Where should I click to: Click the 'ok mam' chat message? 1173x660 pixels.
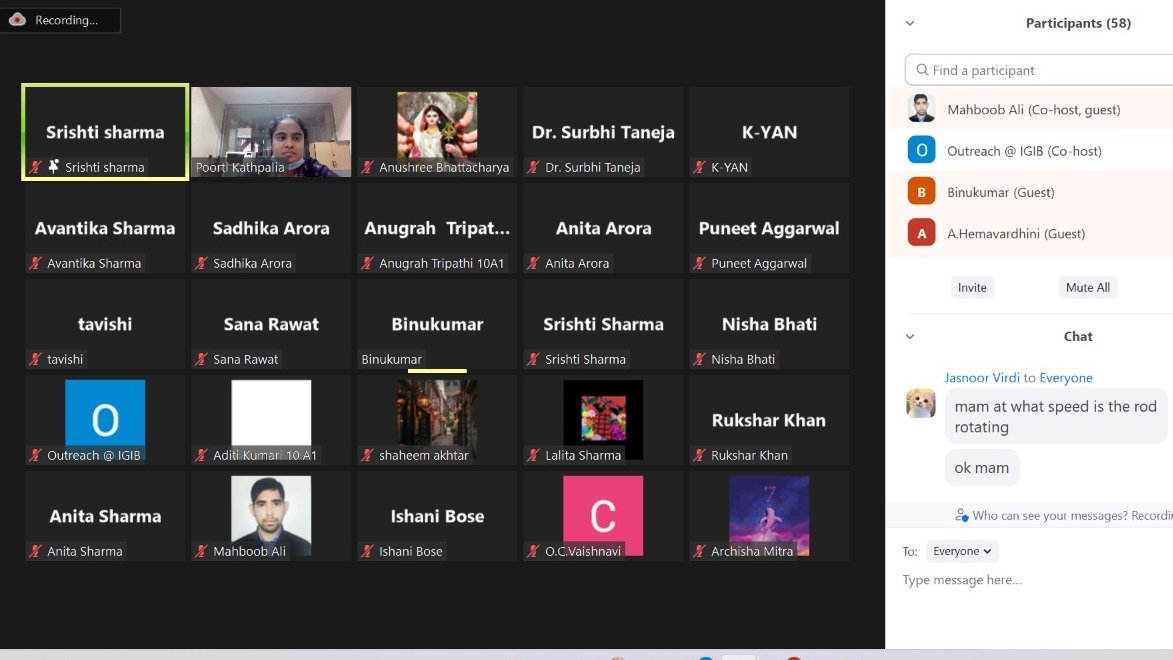coord(981,468)
